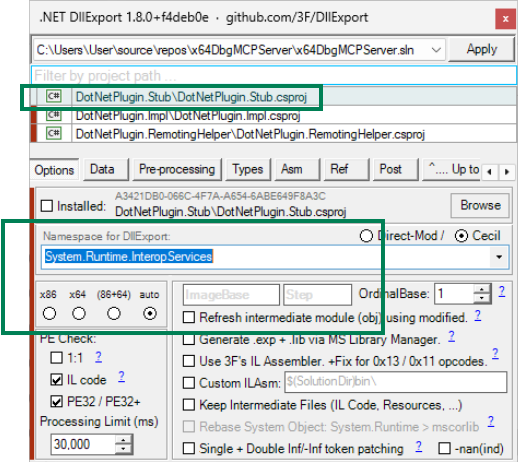This screenshot has height=462, width=518.
Task: Click tab scroll right arrow
Action: point(507,172)
